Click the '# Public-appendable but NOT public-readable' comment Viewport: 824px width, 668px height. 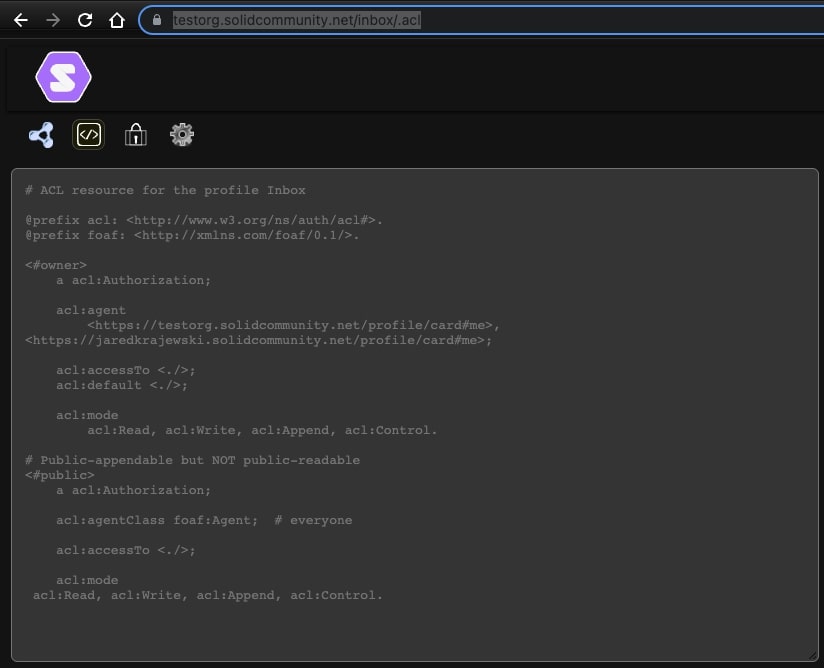192,460
